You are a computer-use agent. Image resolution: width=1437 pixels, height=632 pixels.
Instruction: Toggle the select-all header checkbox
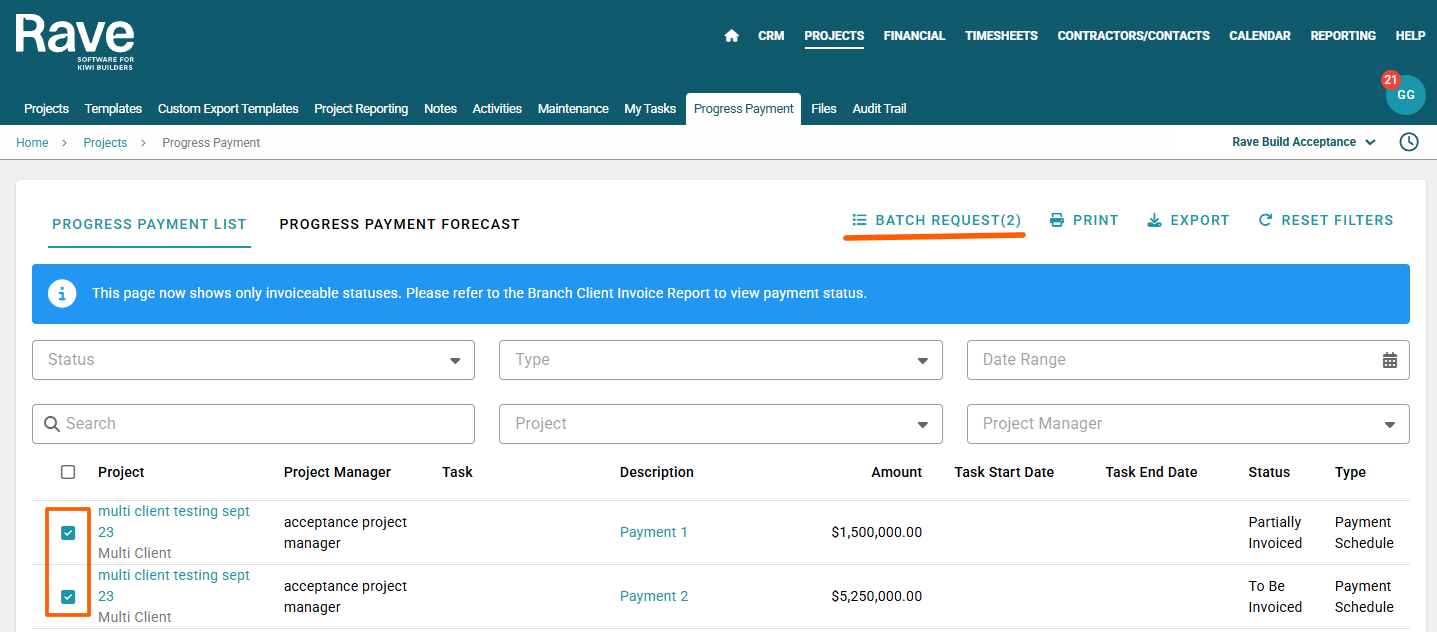coord(68,472)
